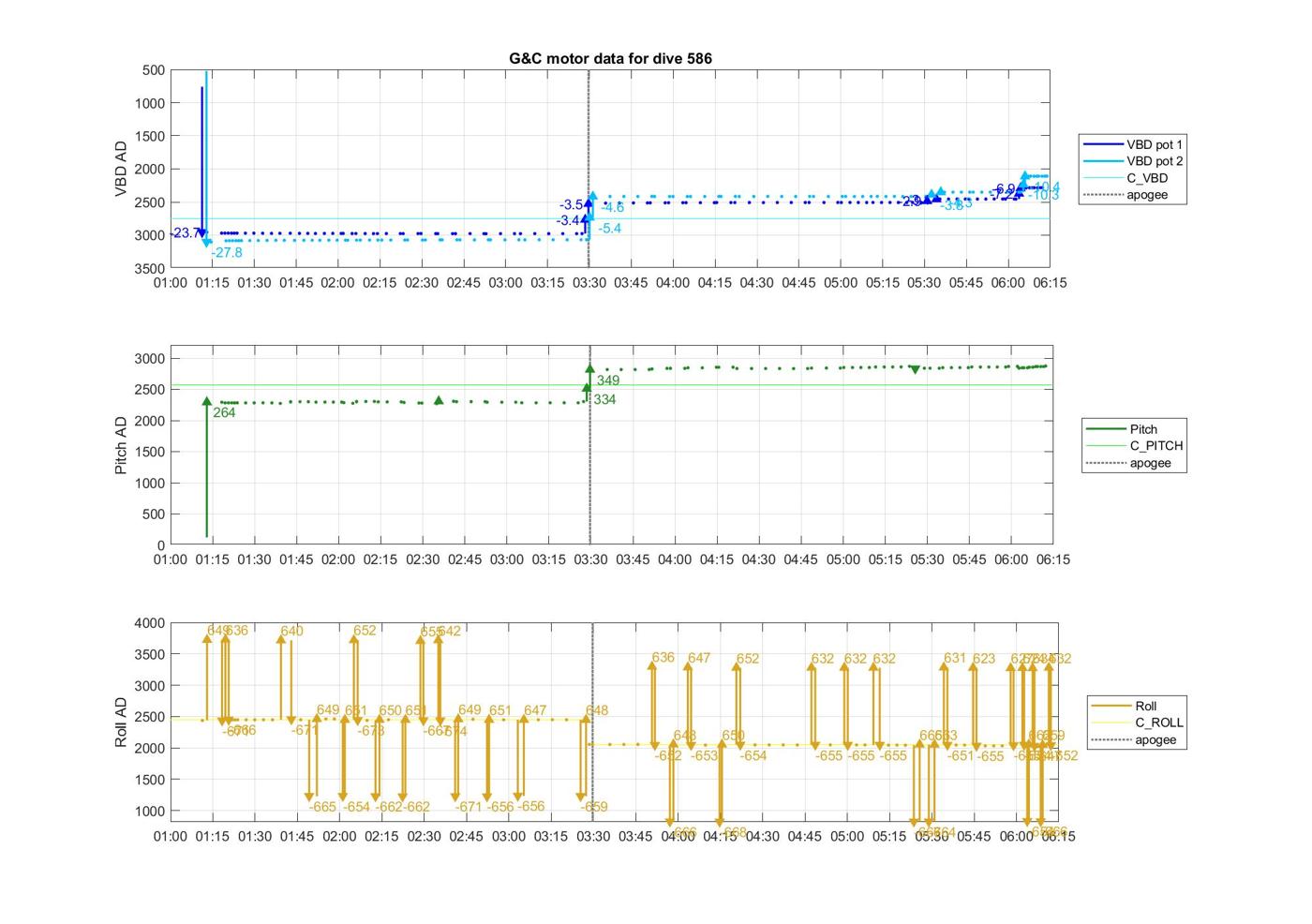Click the 'VBD AD' y-axis label
1312x924 pixels.
[x=121, y=169]
